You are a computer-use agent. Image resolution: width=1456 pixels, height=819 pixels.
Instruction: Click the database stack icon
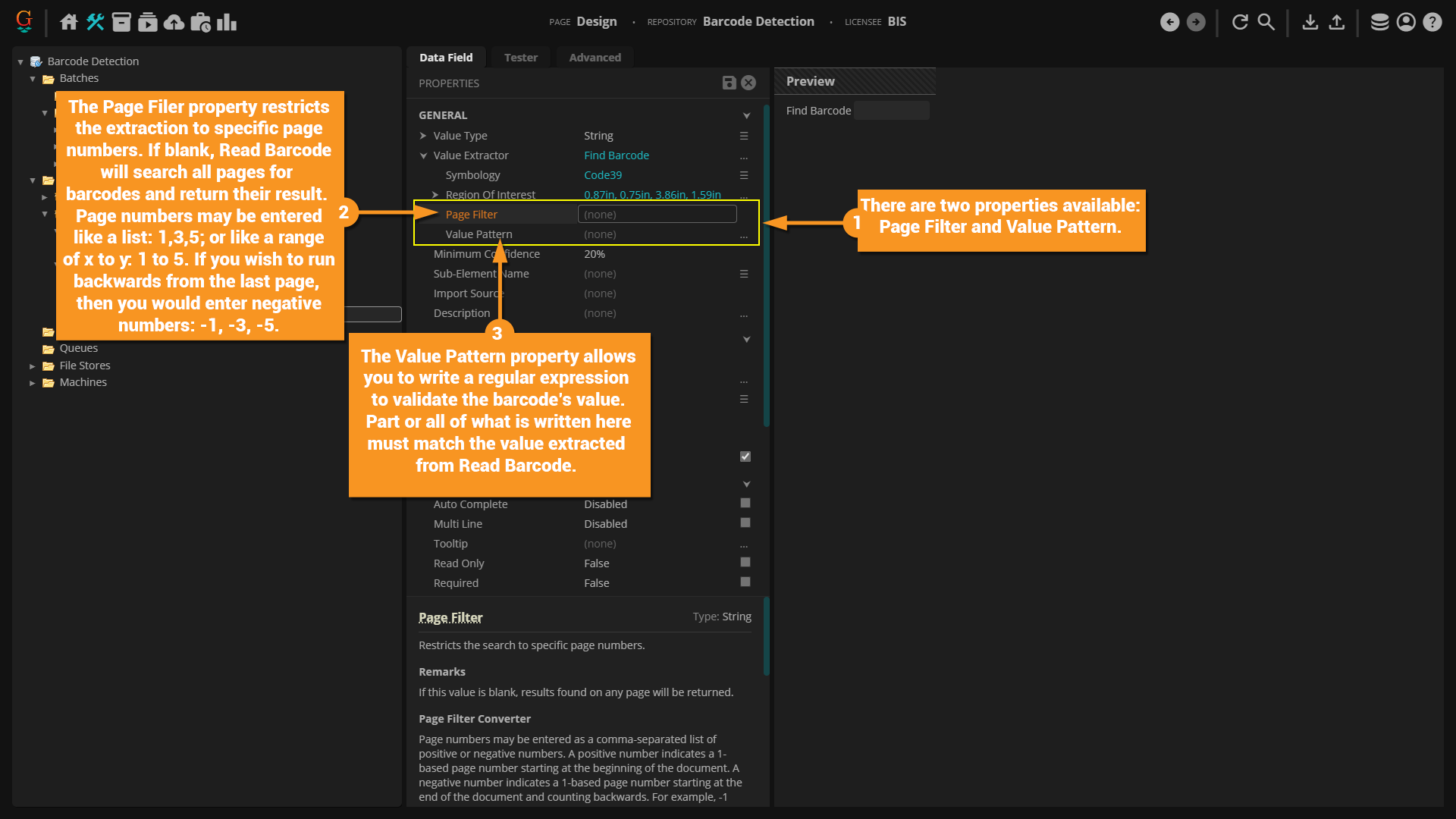point(1379,22)
